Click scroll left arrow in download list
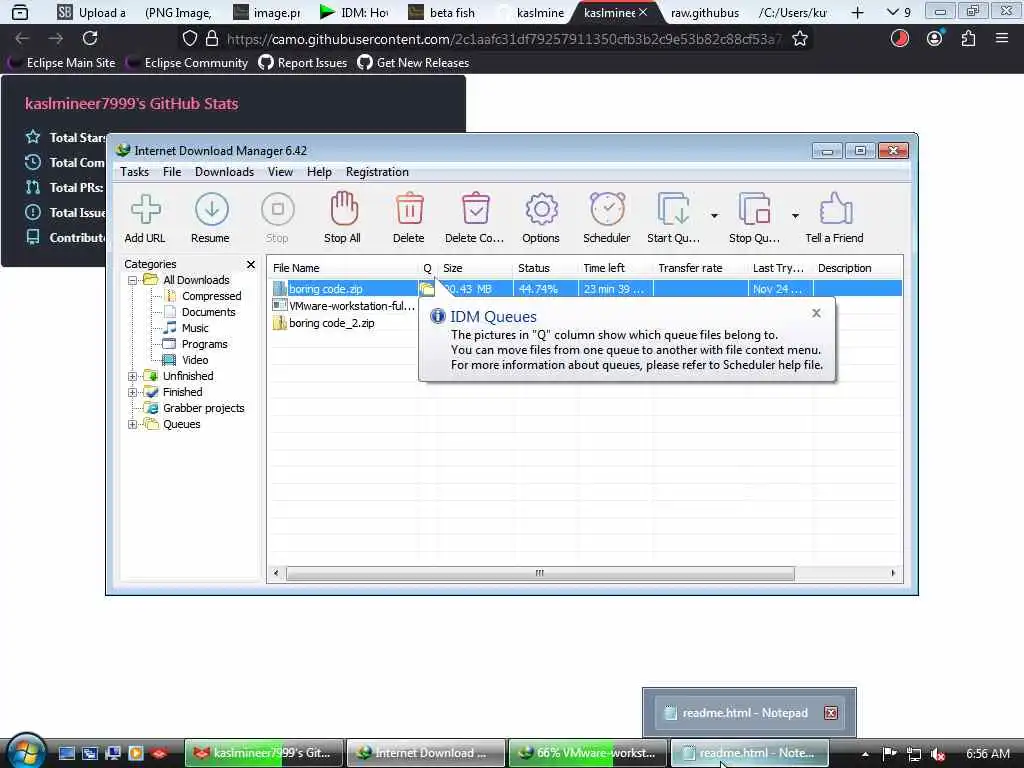This screenshot has width=1024, height=768. click(276, 573)
